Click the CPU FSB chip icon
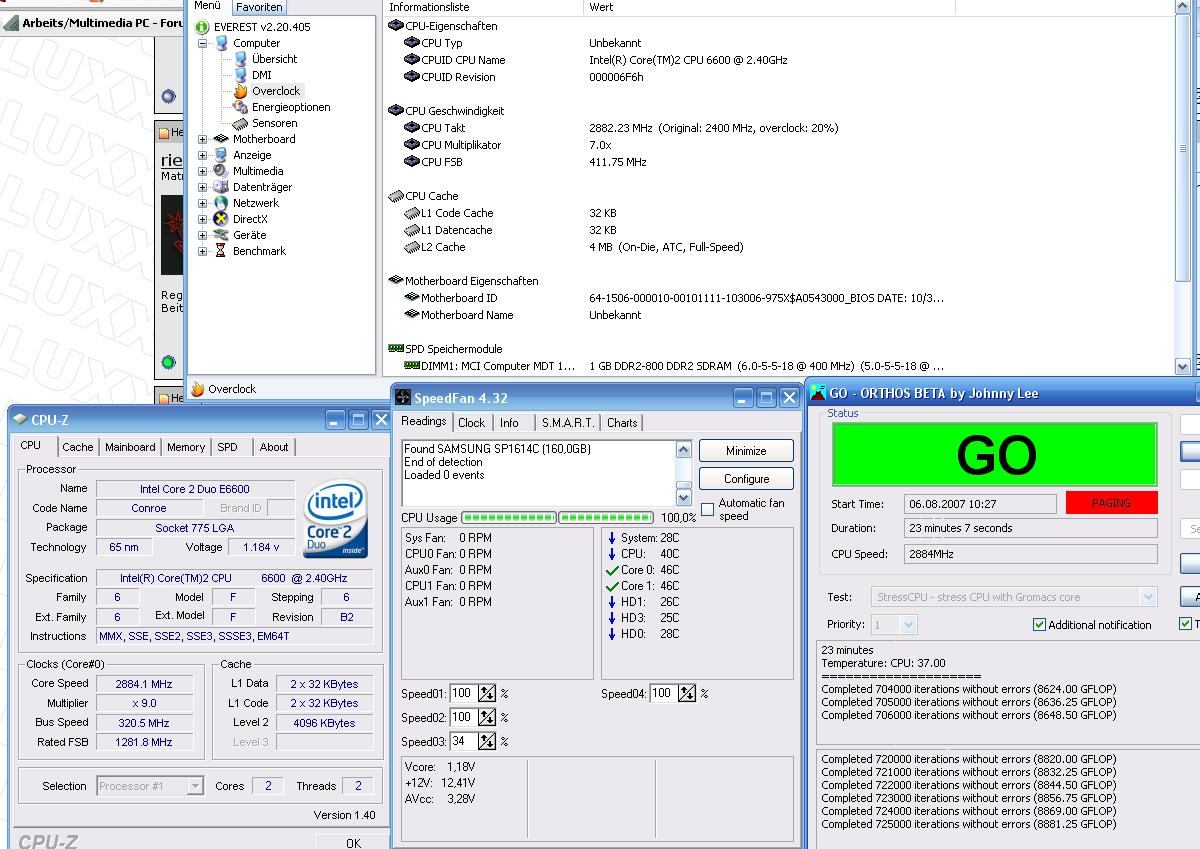 click(411, 162)
